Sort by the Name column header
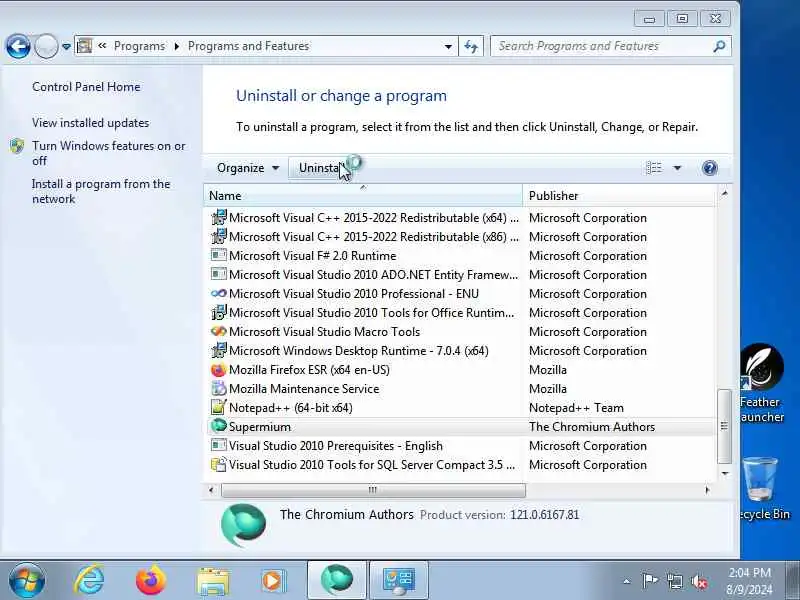The height and width of the screenshot is (600, 800). [x=363, y=196]
